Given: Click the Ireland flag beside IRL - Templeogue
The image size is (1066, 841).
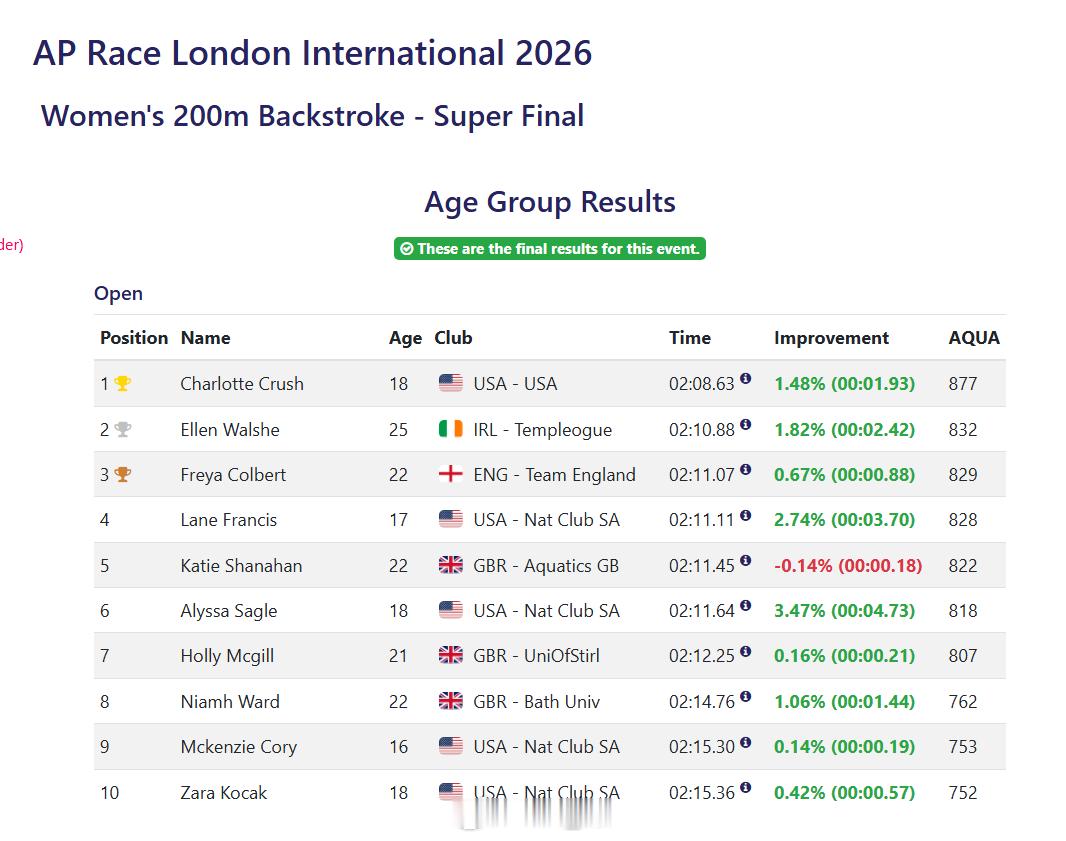Looking at the screenshot, I should [451, 429].
